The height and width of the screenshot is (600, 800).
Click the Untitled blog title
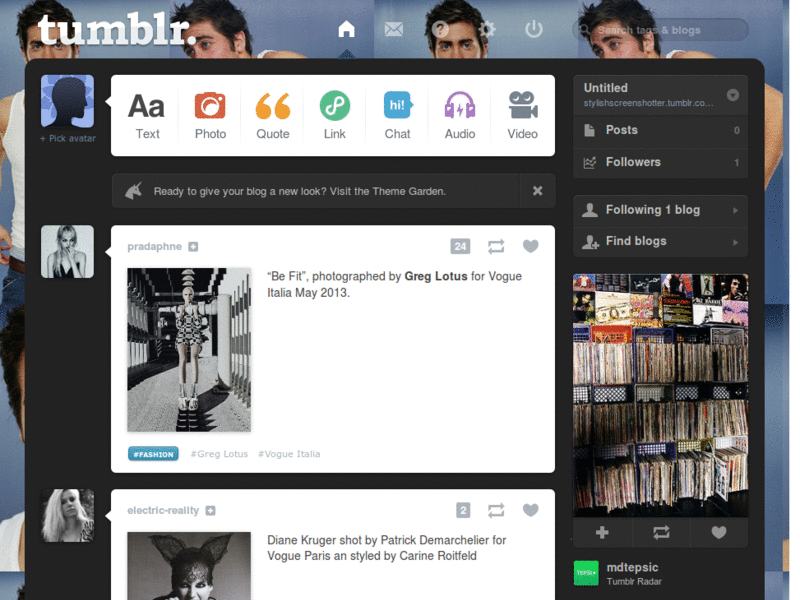[x=606, y=88]
